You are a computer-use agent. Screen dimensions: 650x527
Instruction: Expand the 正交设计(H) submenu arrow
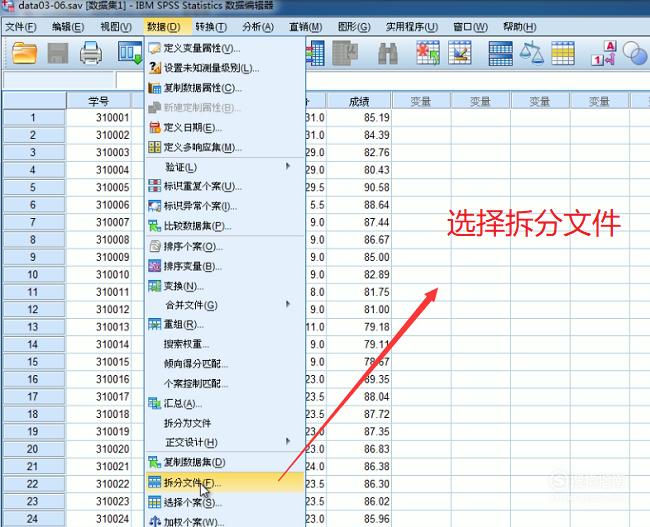click(288, 442)
